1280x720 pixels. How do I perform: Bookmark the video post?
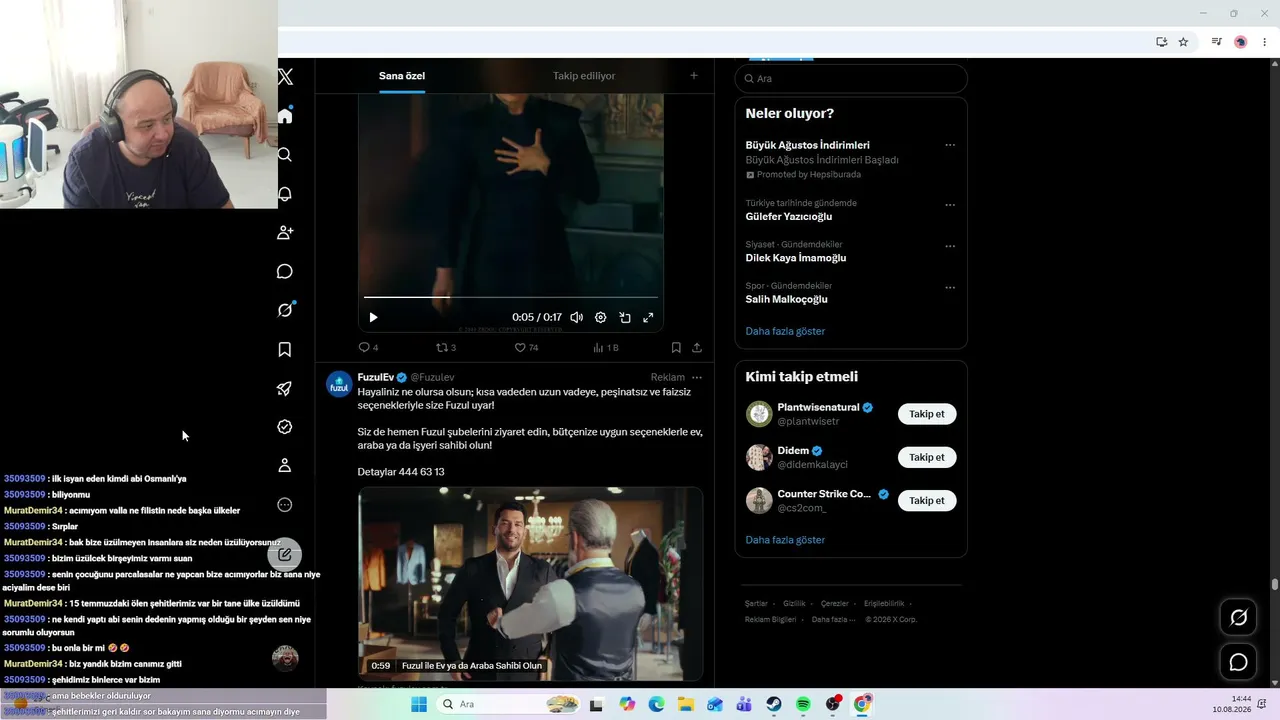pos(676,348)
